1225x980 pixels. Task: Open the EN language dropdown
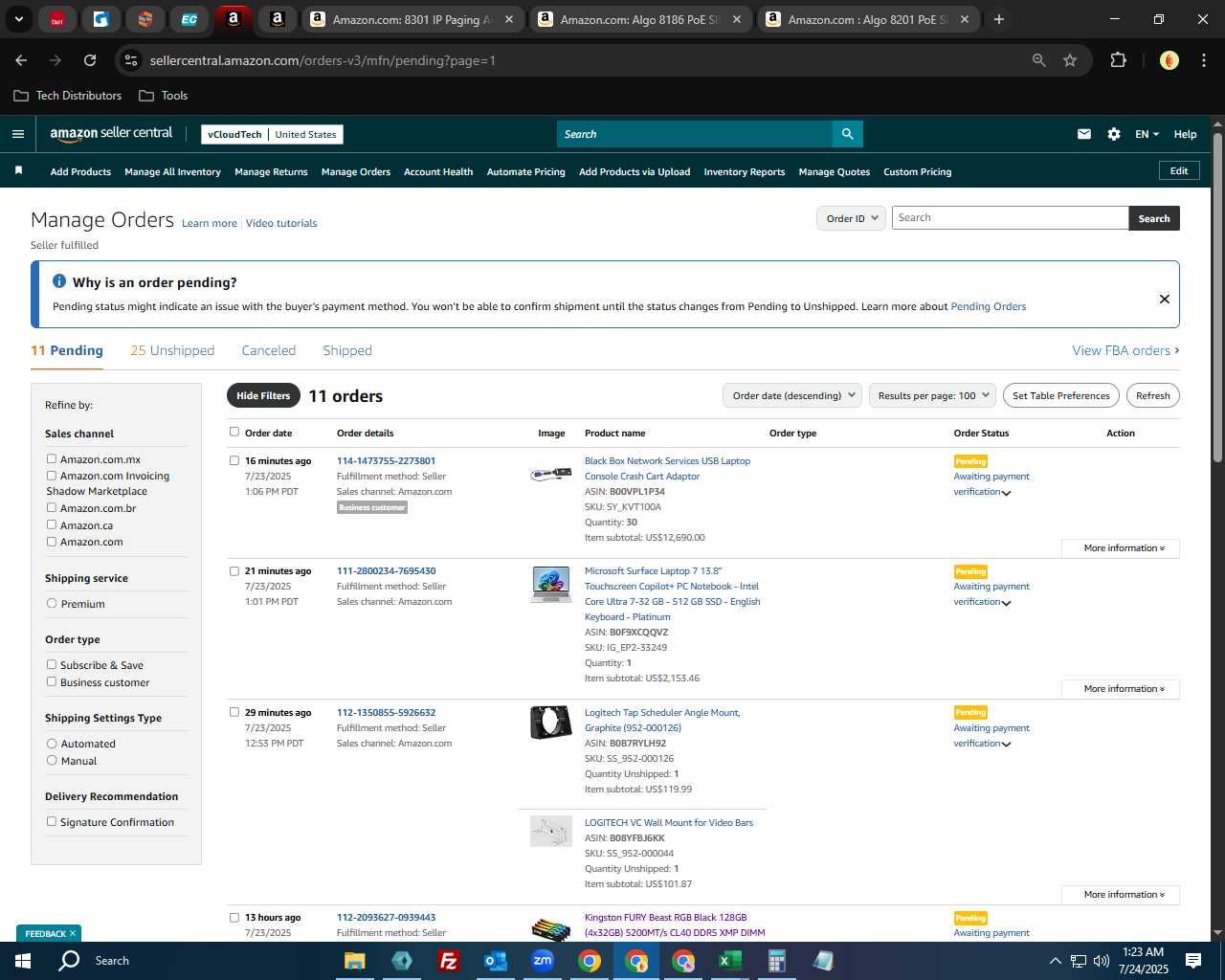click(x=1147, y=134)
